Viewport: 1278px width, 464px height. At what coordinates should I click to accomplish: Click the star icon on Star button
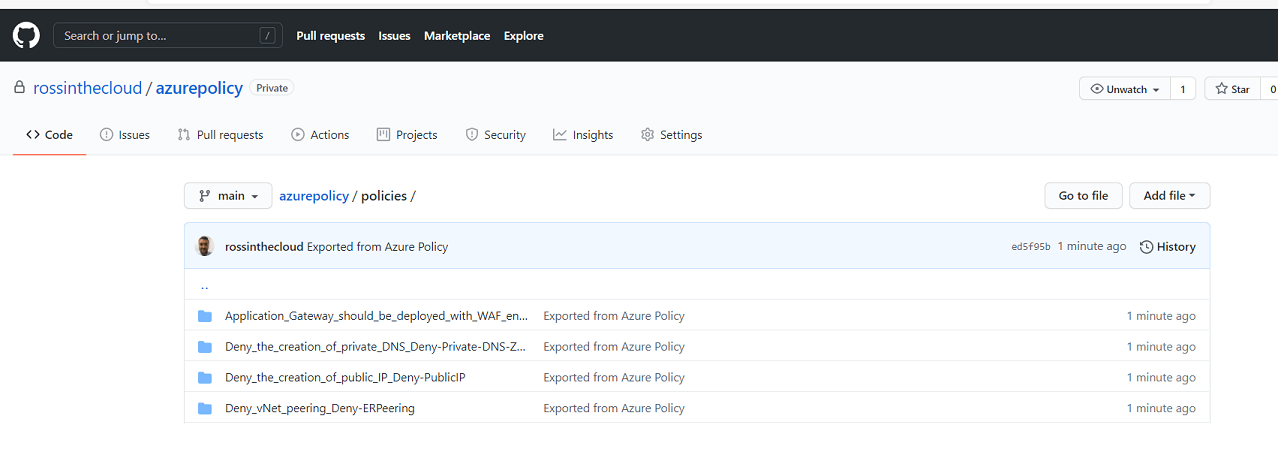click(1221, 89)
